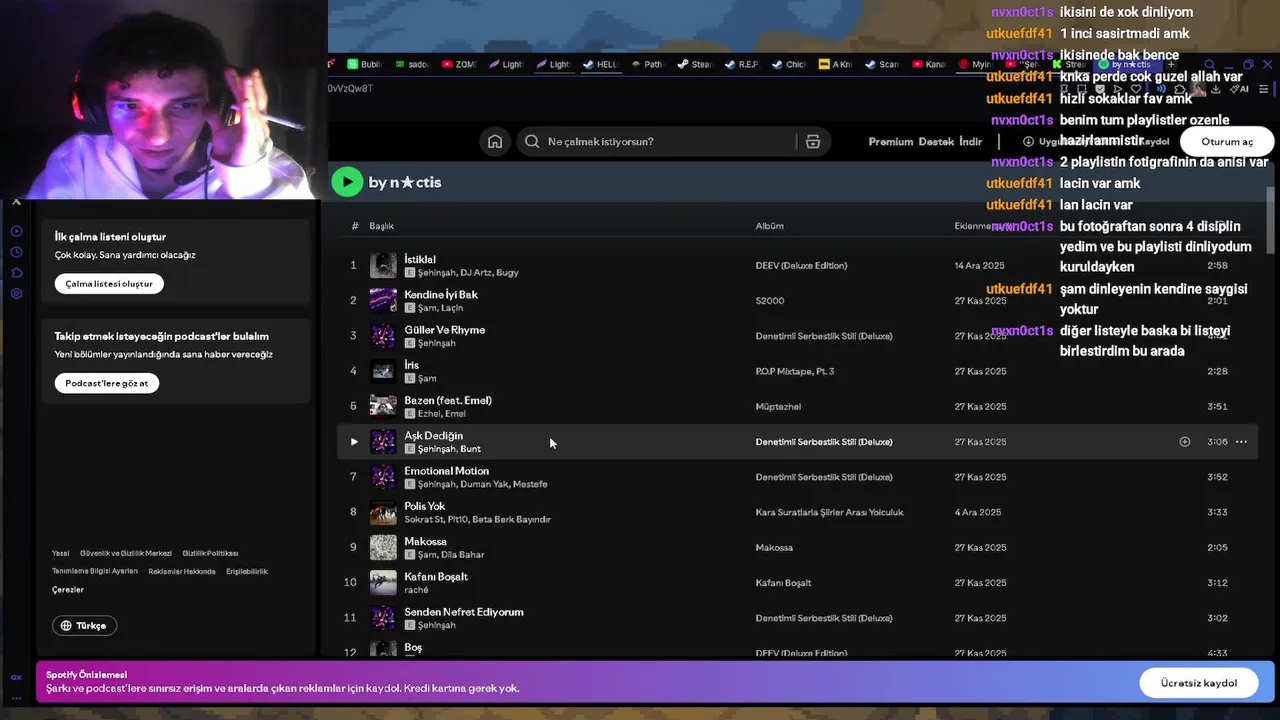Open the P.O.P Mixtape, Pt. 3 album link

[x=794, y=371]
